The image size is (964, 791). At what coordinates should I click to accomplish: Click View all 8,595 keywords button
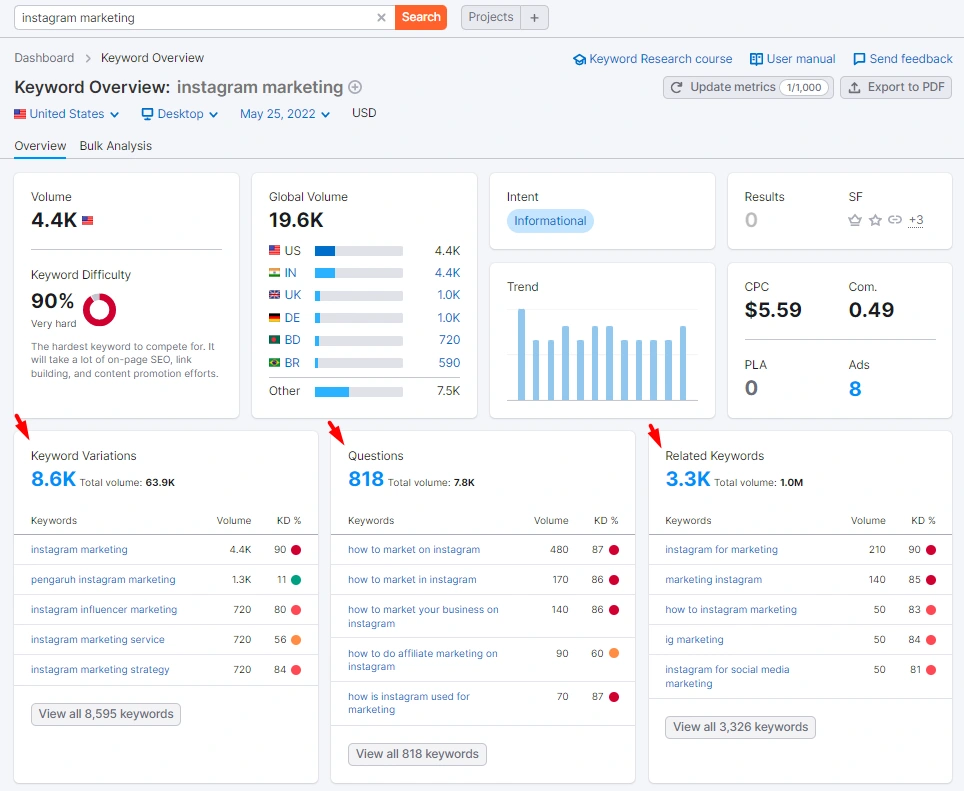(106, 714)
